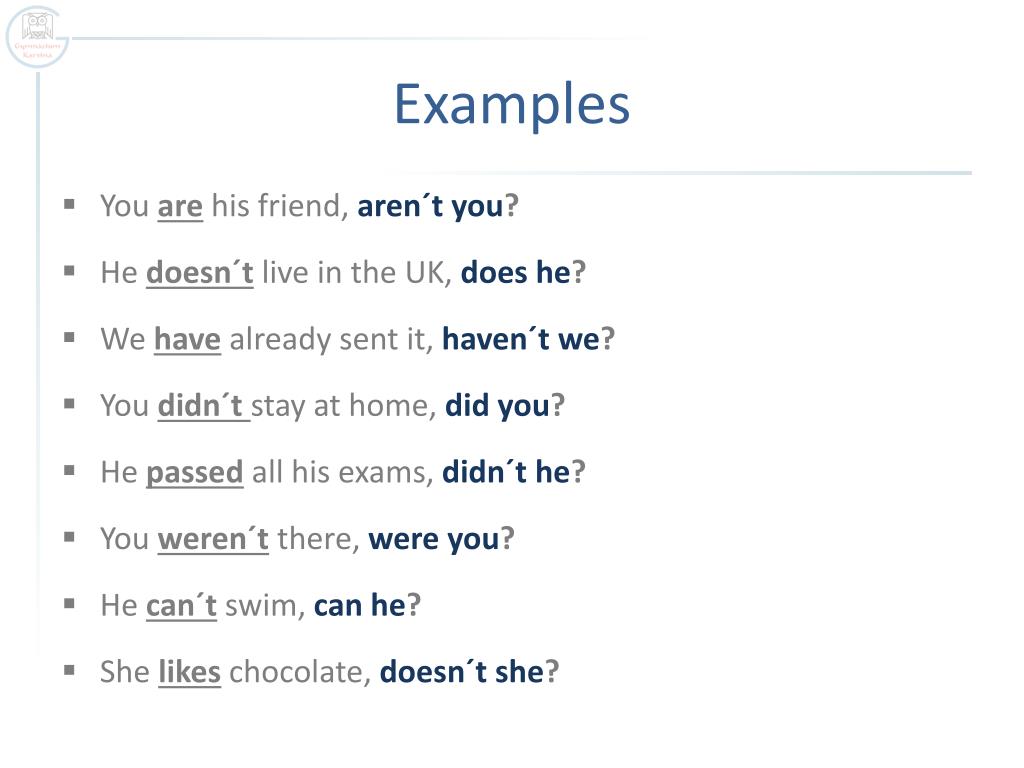Select the underlined word 'have'
Image resolution: width=1024 pixels, height=768 pixels.
tap(187, 340)
